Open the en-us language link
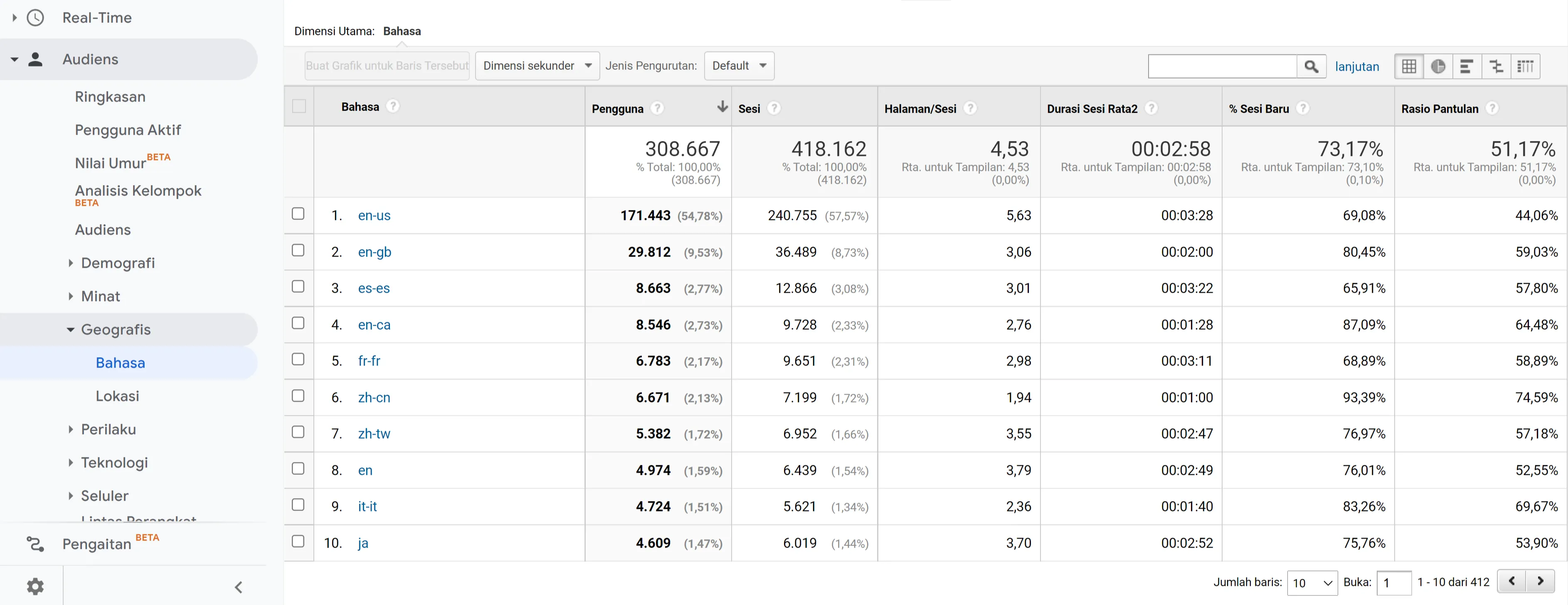This screenshot has height=605, width=1568. [375, 215]
